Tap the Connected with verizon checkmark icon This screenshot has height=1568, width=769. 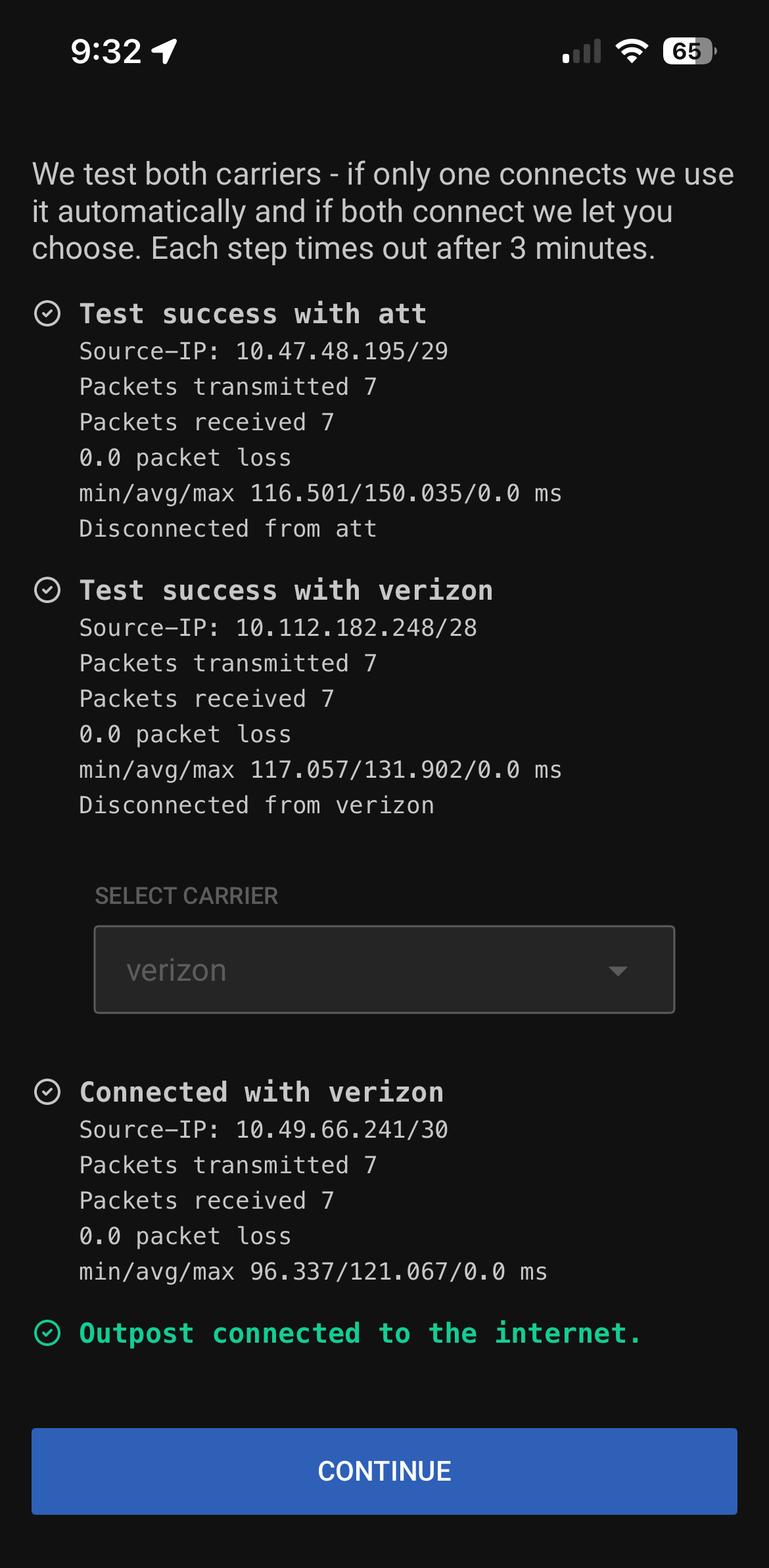click(x=47, y=1092)
